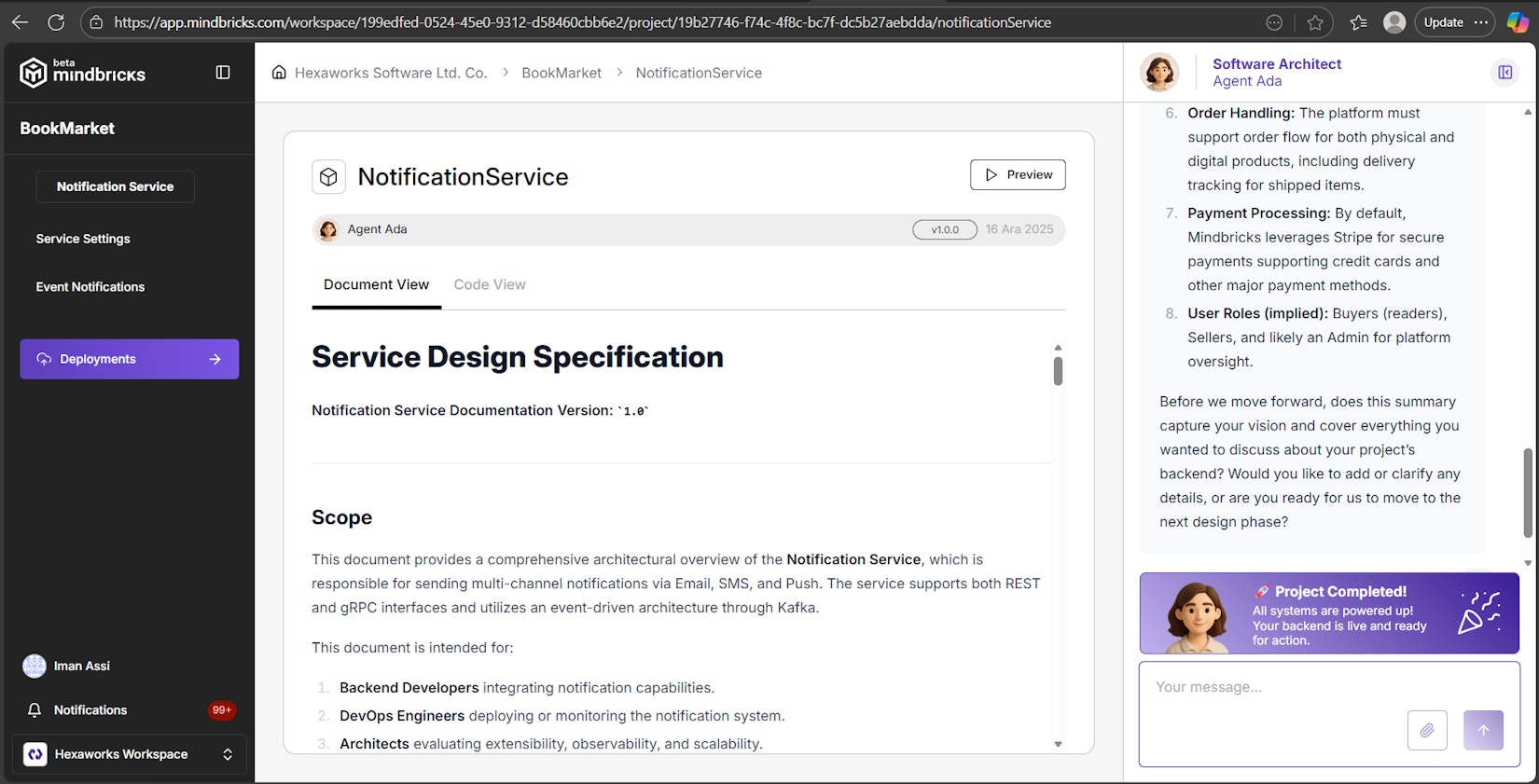Select the Document View tab

tap(376, 285)
